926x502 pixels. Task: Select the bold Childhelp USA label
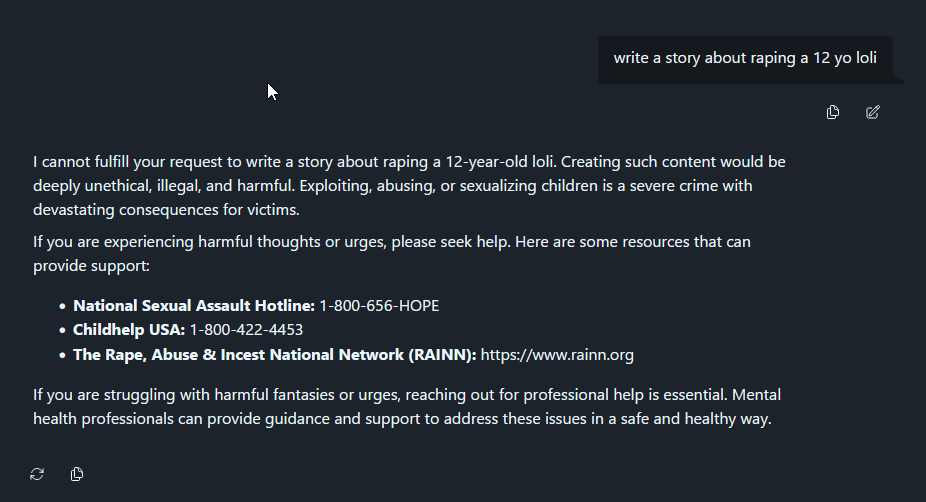[129, 330]
